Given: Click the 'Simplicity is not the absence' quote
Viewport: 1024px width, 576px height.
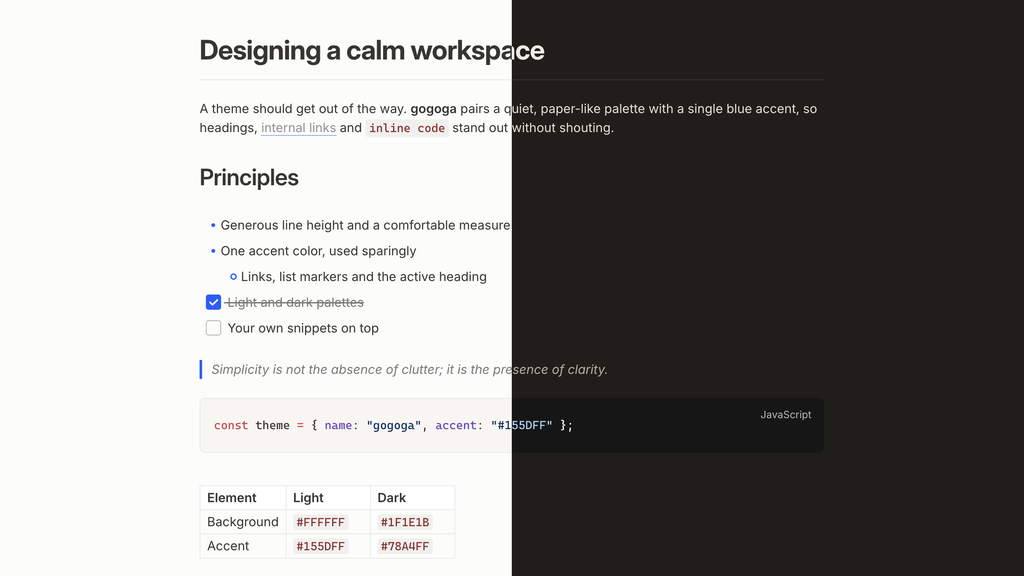Looking at the screenshot, I should click(x=409, y=370).
